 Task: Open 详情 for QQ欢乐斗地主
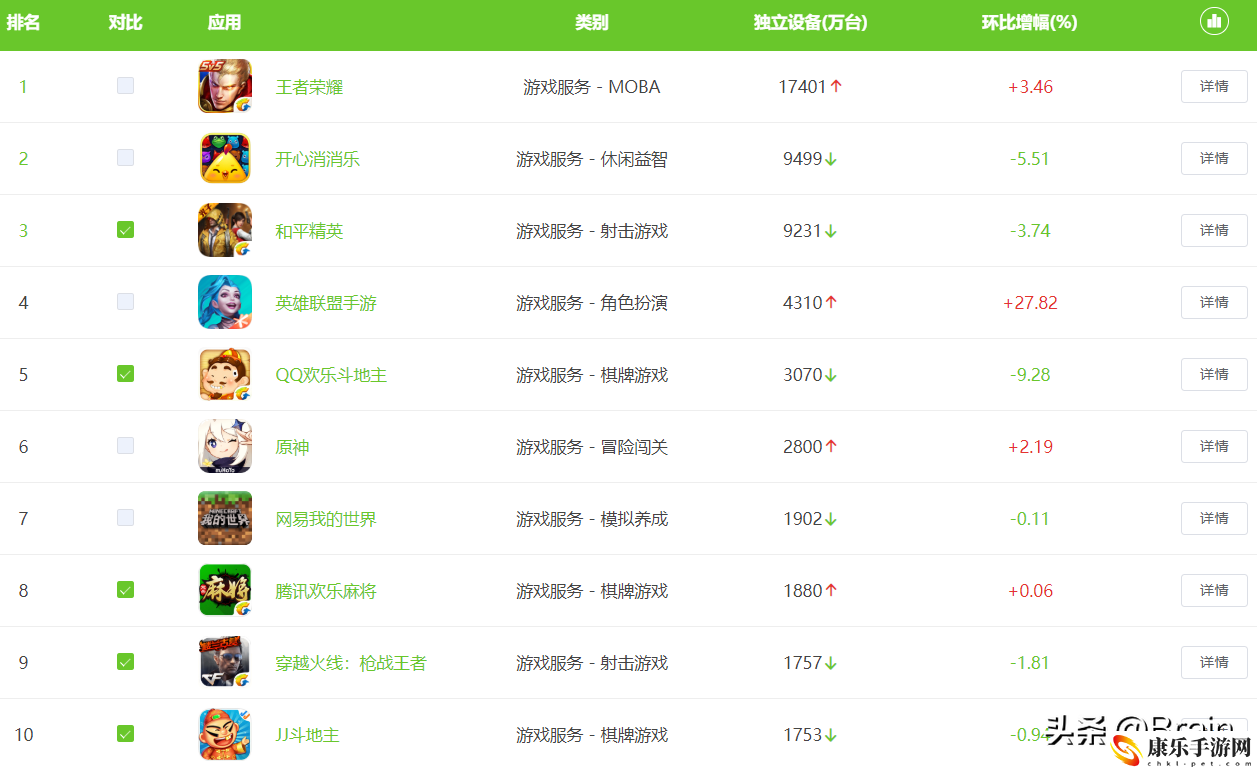[1214, 374]
